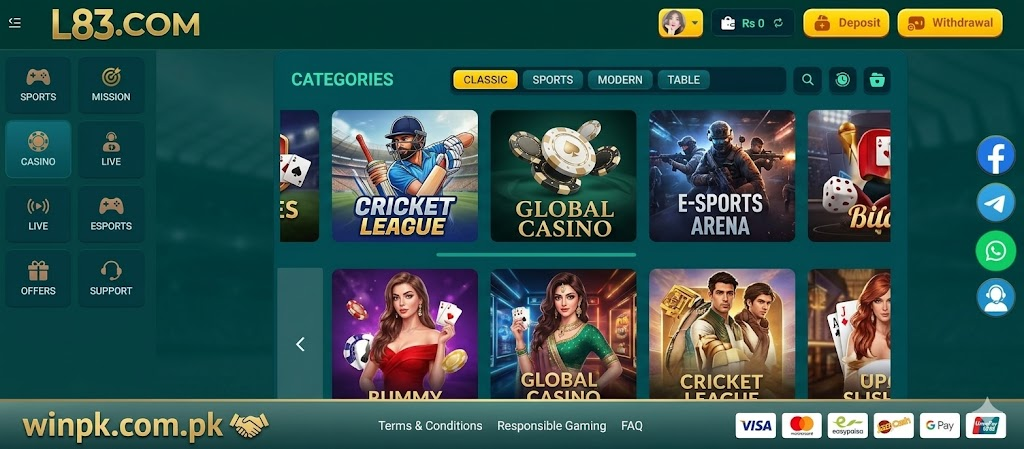This screenshot has height=449, width=1024.
Task: Open the search icon in Categories bar
Action: click(808, 80)
